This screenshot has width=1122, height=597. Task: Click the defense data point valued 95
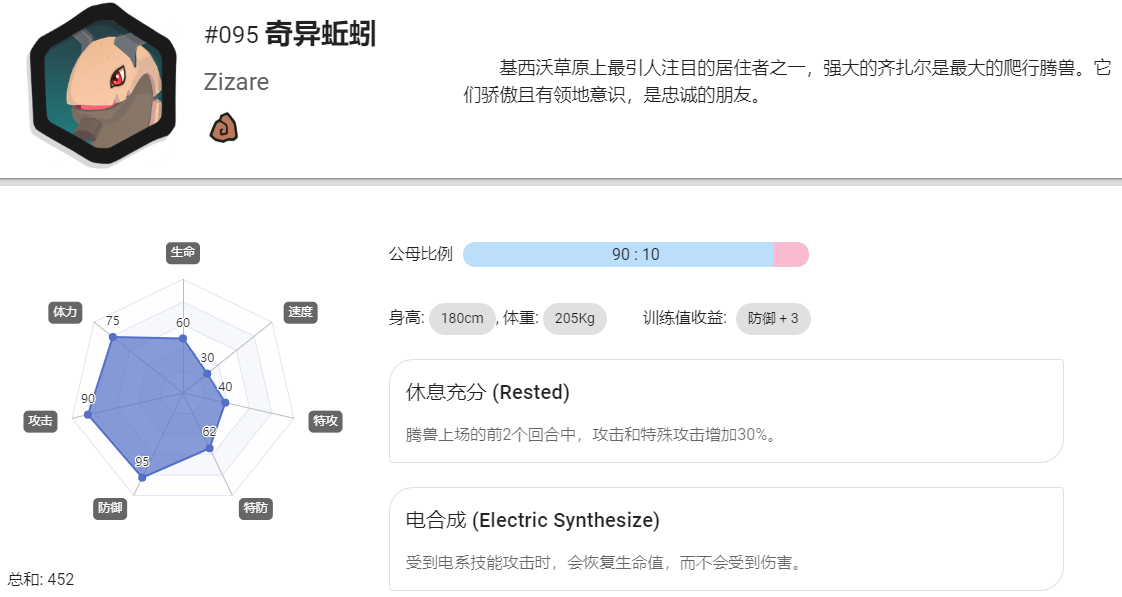point(142,477)
